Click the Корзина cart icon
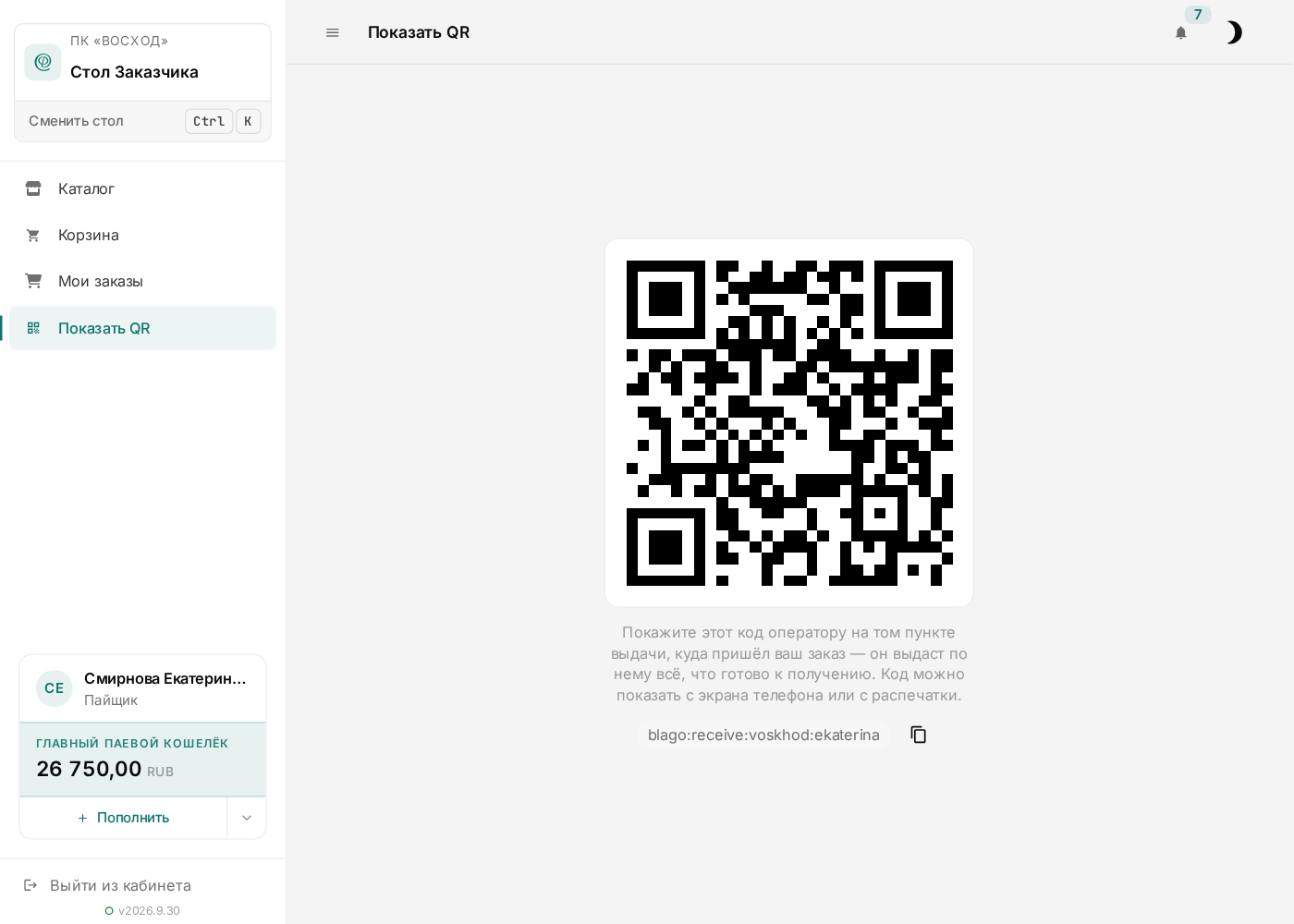 33,235
